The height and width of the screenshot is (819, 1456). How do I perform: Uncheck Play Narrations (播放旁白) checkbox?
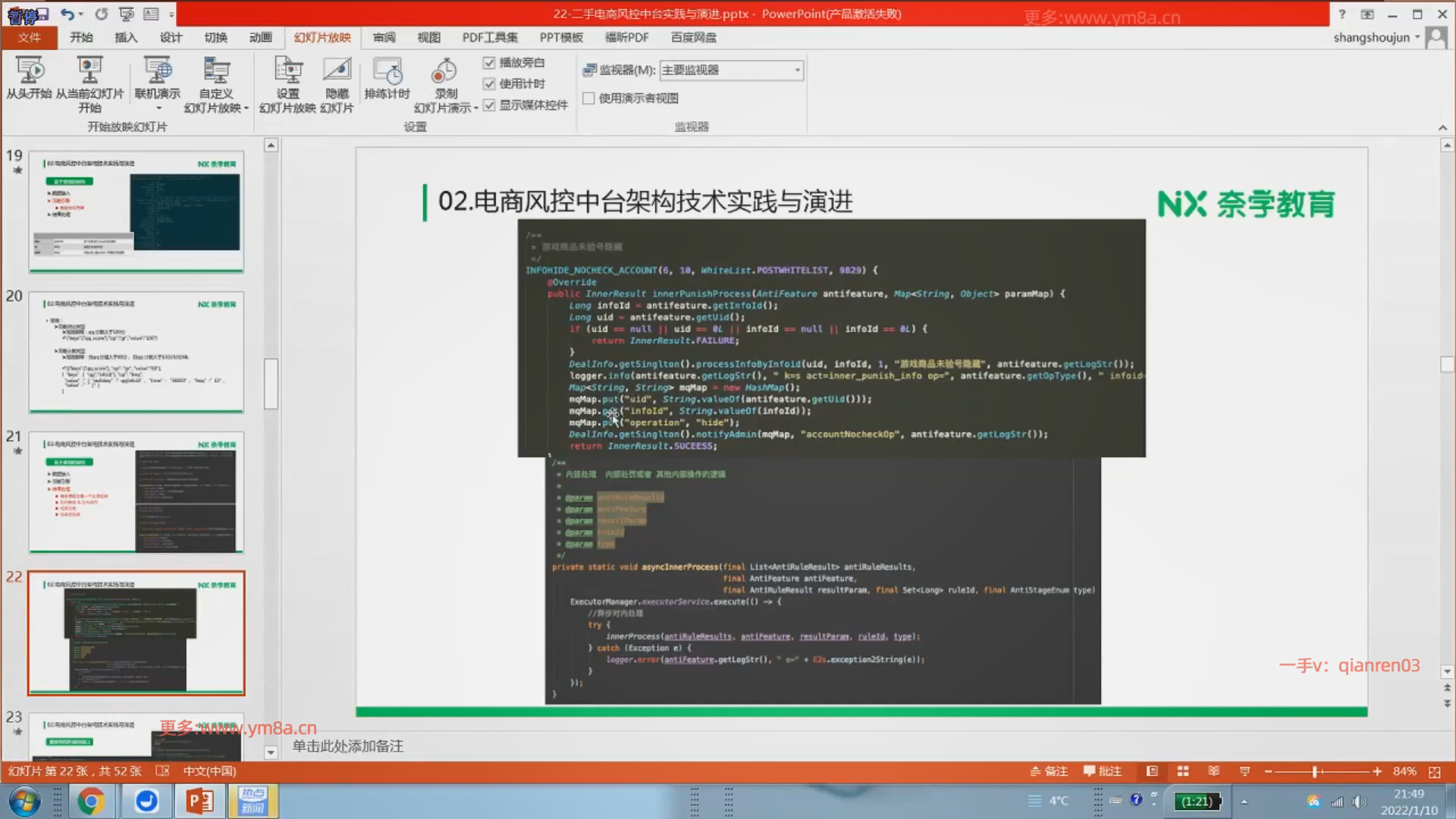click(x=489, y=63)
